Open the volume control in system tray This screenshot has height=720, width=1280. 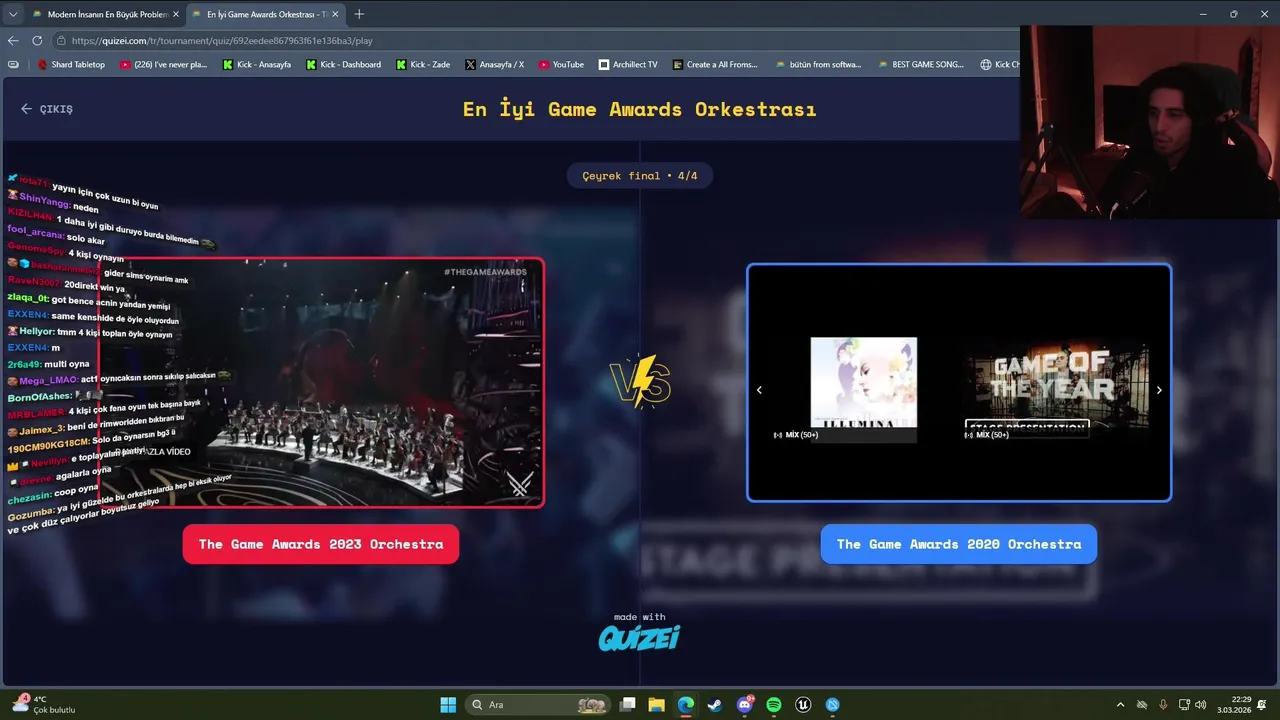(1200, 705)
